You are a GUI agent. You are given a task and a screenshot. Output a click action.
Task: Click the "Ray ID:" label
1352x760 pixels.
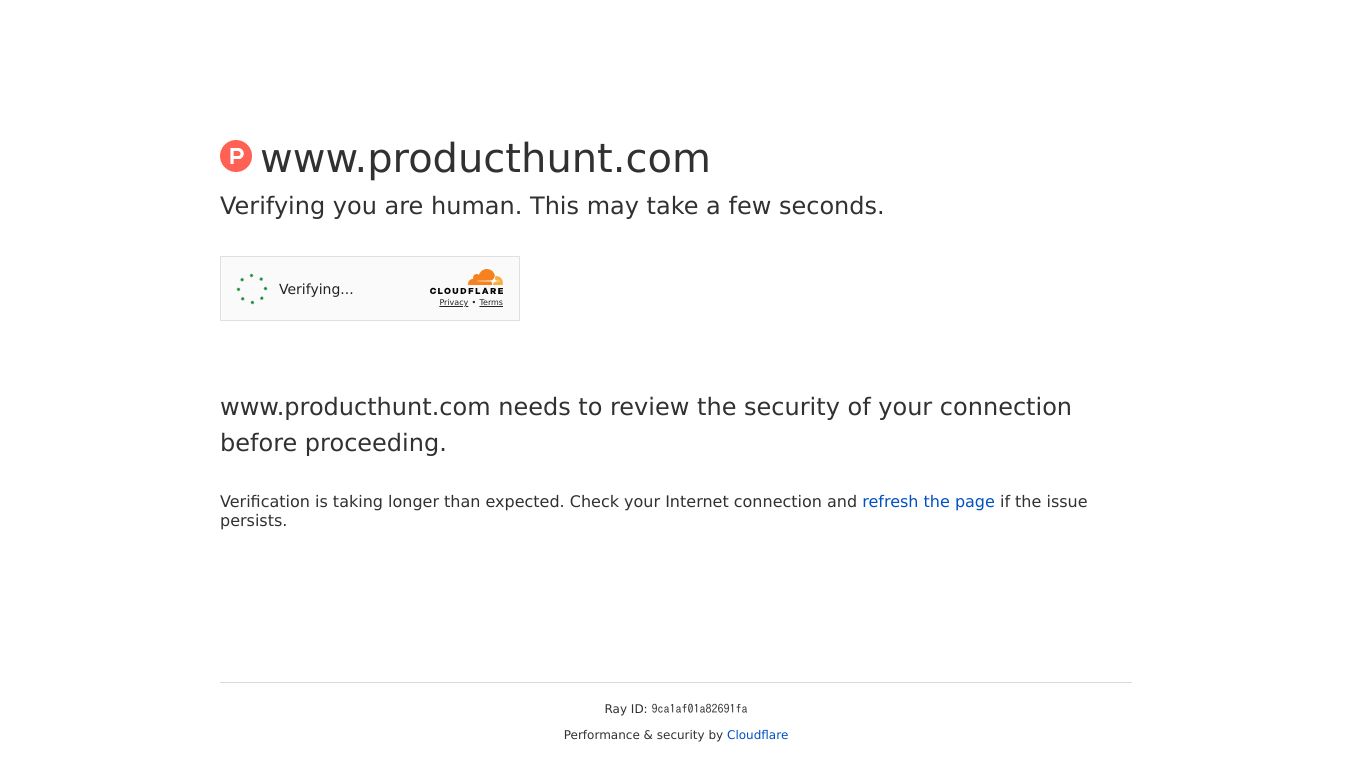625,709
